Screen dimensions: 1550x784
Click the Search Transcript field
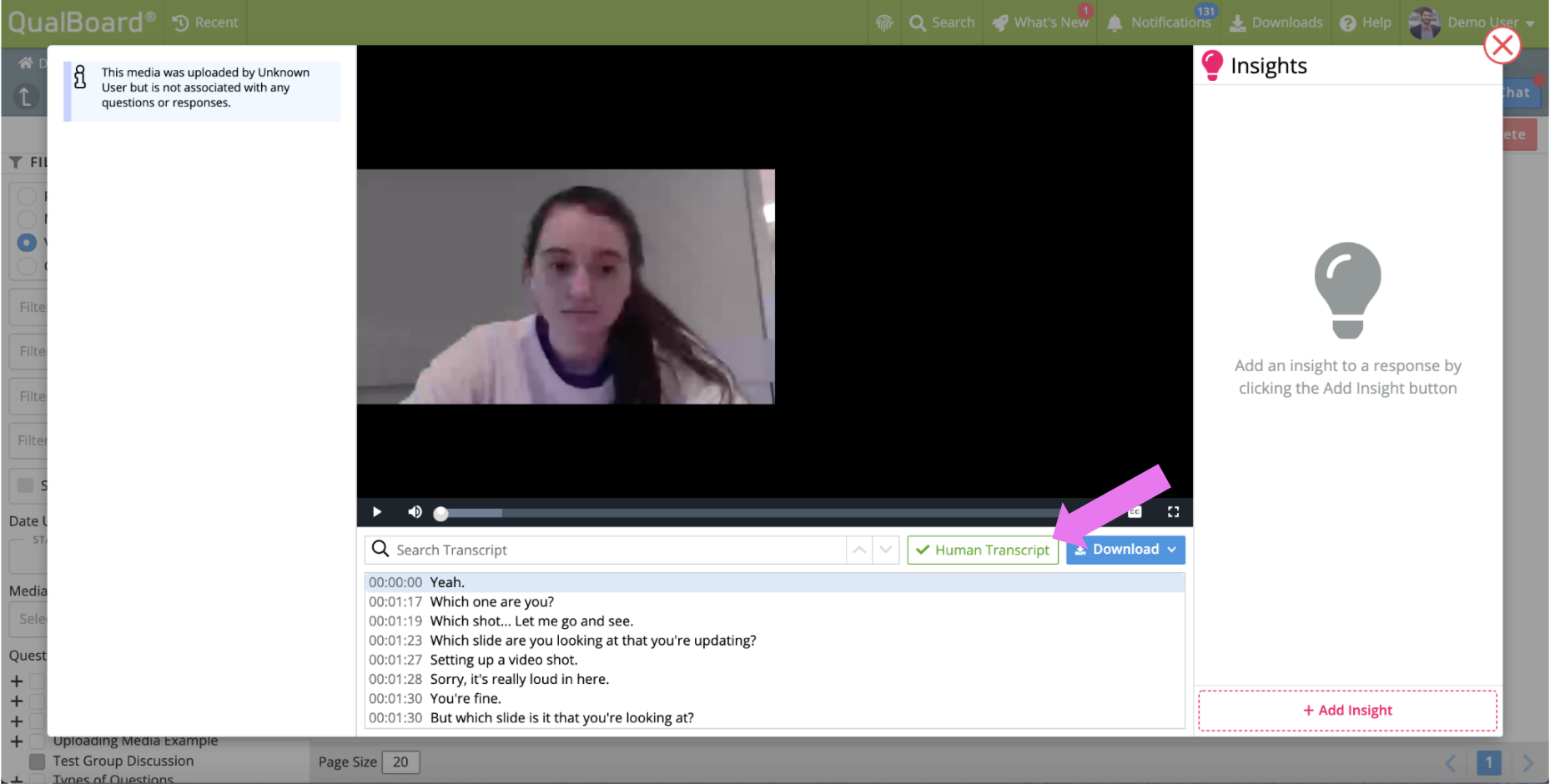point(606,550)
